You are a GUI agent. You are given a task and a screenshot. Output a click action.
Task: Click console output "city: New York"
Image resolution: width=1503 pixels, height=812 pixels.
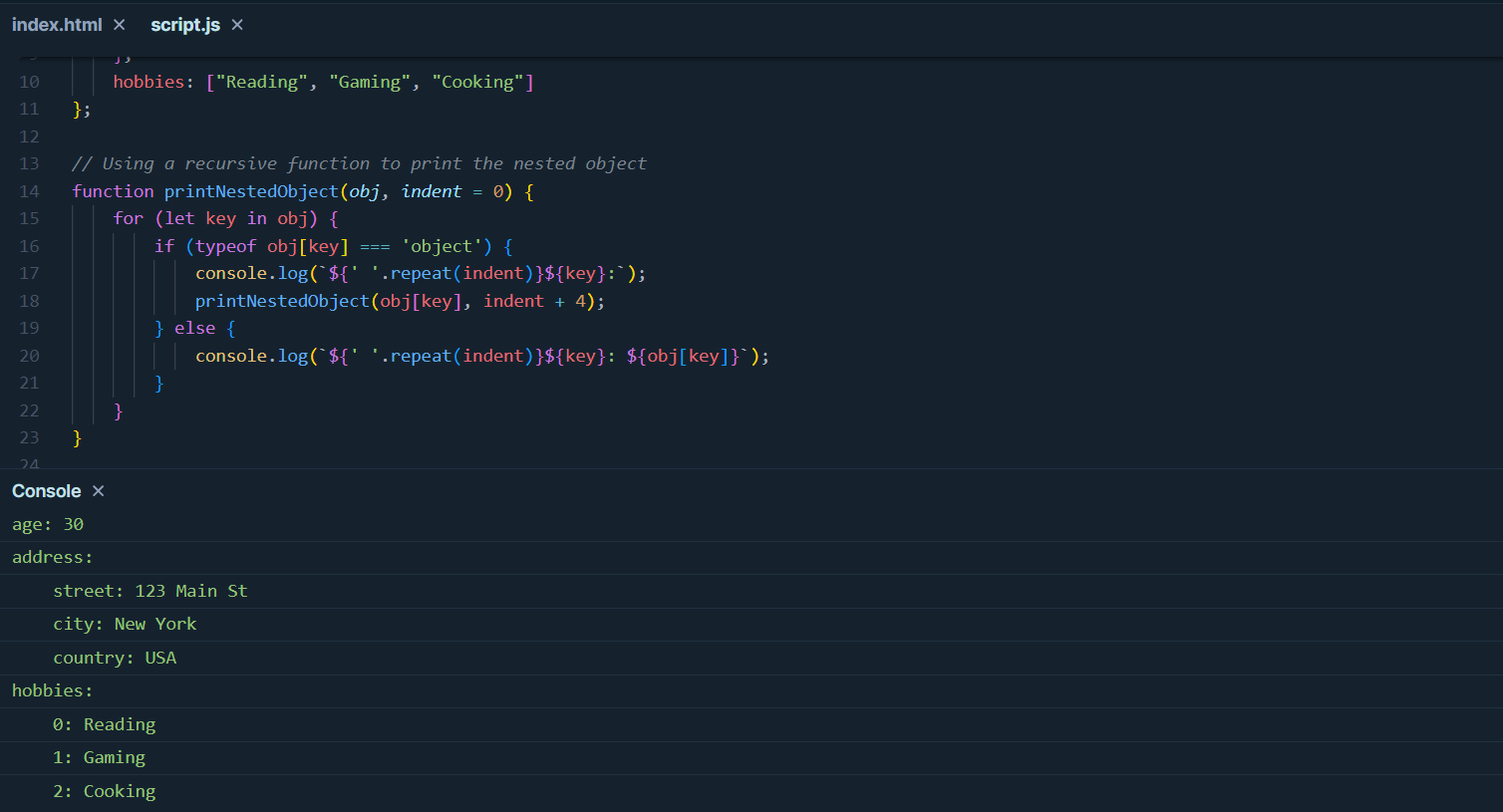[125, 624]
